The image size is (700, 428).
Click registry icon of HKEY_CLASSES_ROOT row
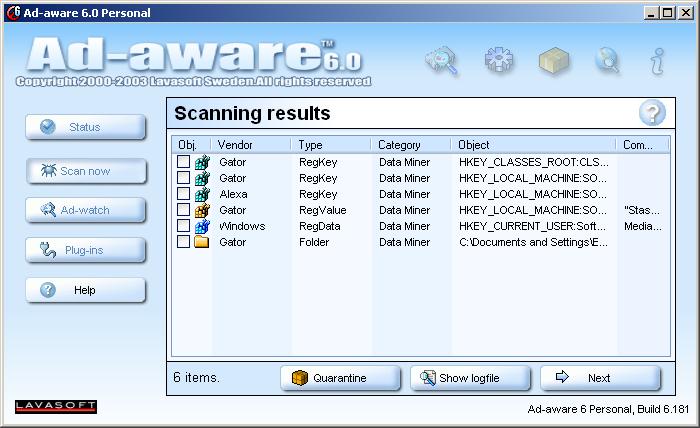202,162
